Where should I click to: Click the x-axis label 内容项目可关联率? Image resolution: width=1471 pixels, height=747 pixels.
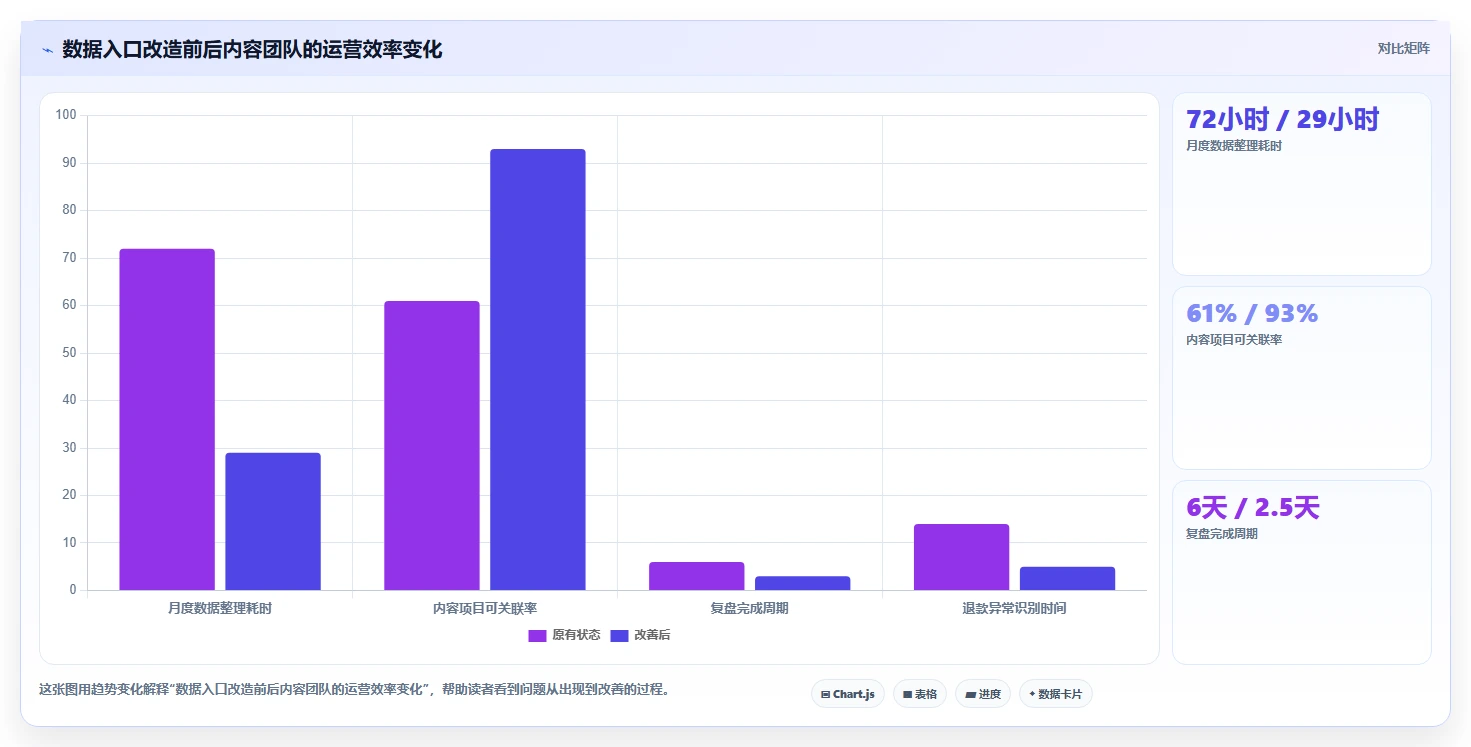(485, 608)
